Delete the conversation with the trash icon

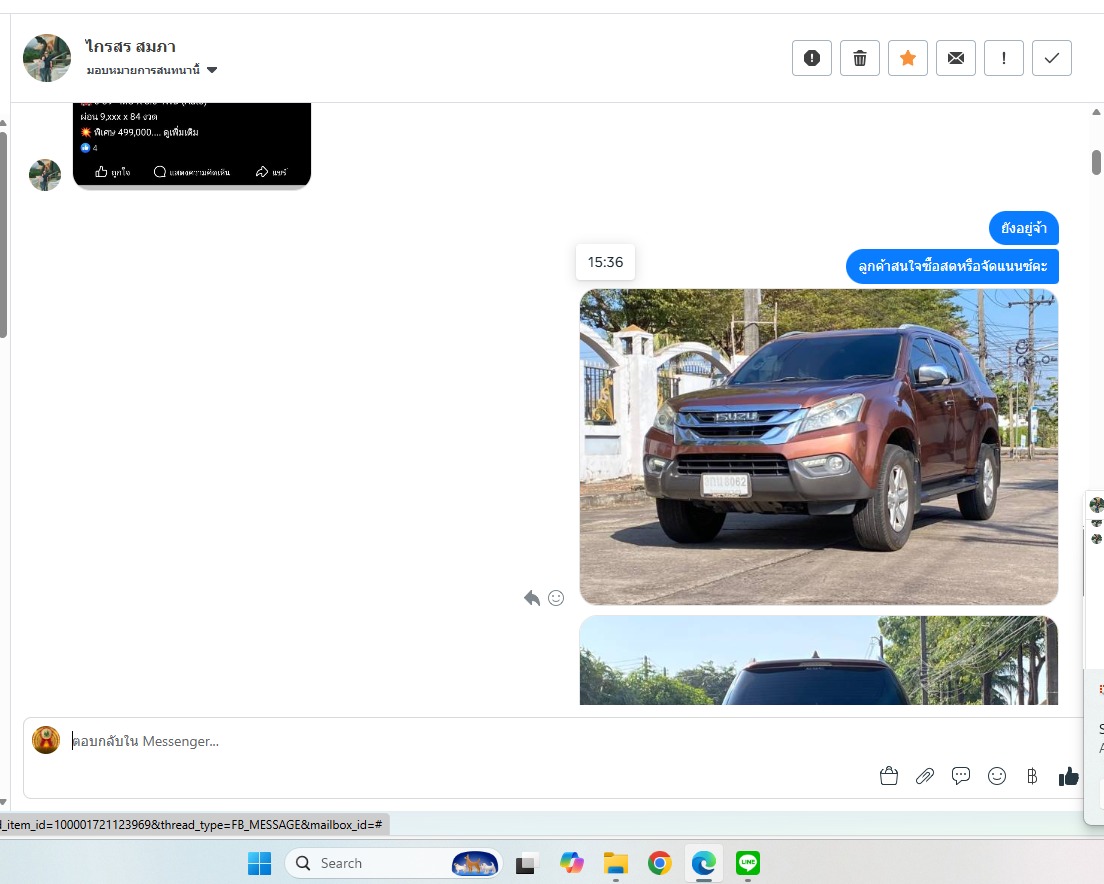860,58
